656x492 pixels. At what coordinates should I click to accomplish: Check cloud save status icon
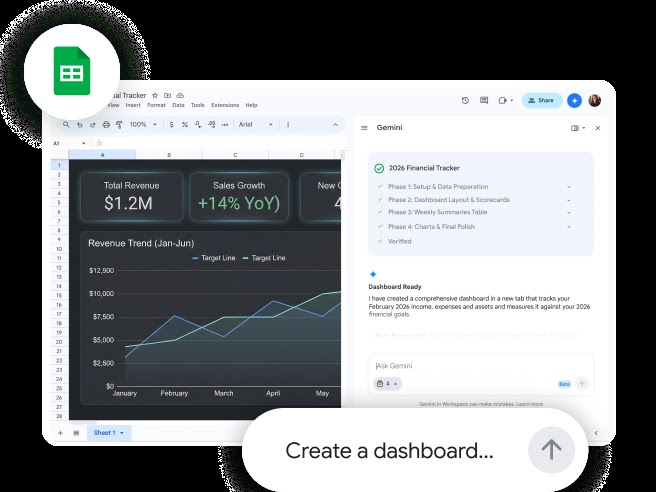180,95
